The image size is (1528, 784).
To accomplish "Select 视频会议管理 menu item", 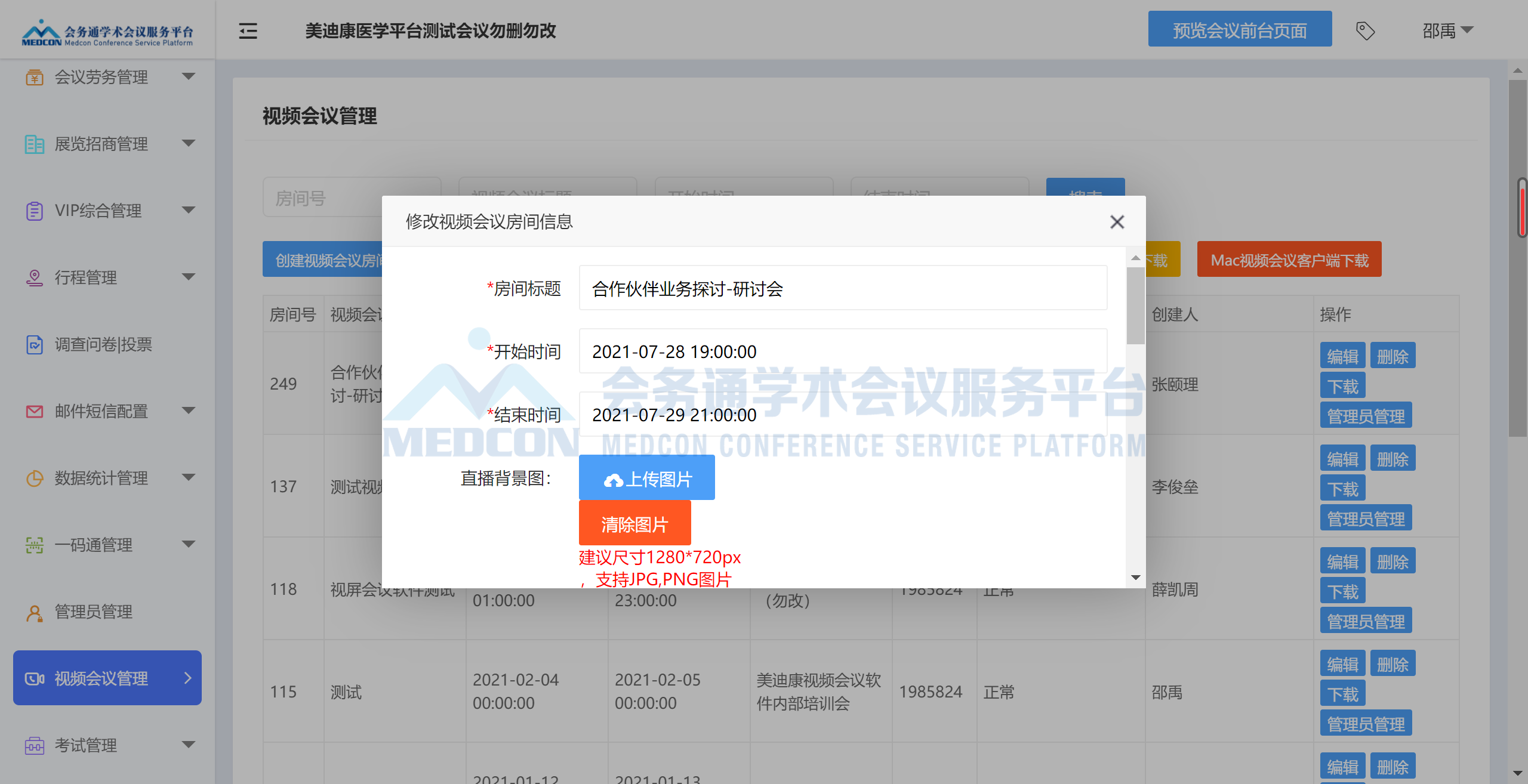I will coord(107,678).
